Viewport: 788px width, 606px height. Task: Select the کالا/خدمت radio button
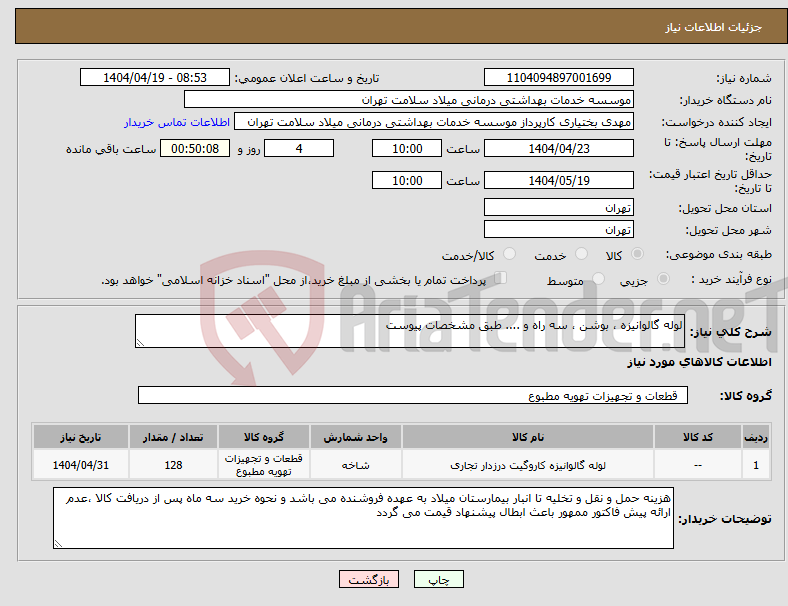510,254
